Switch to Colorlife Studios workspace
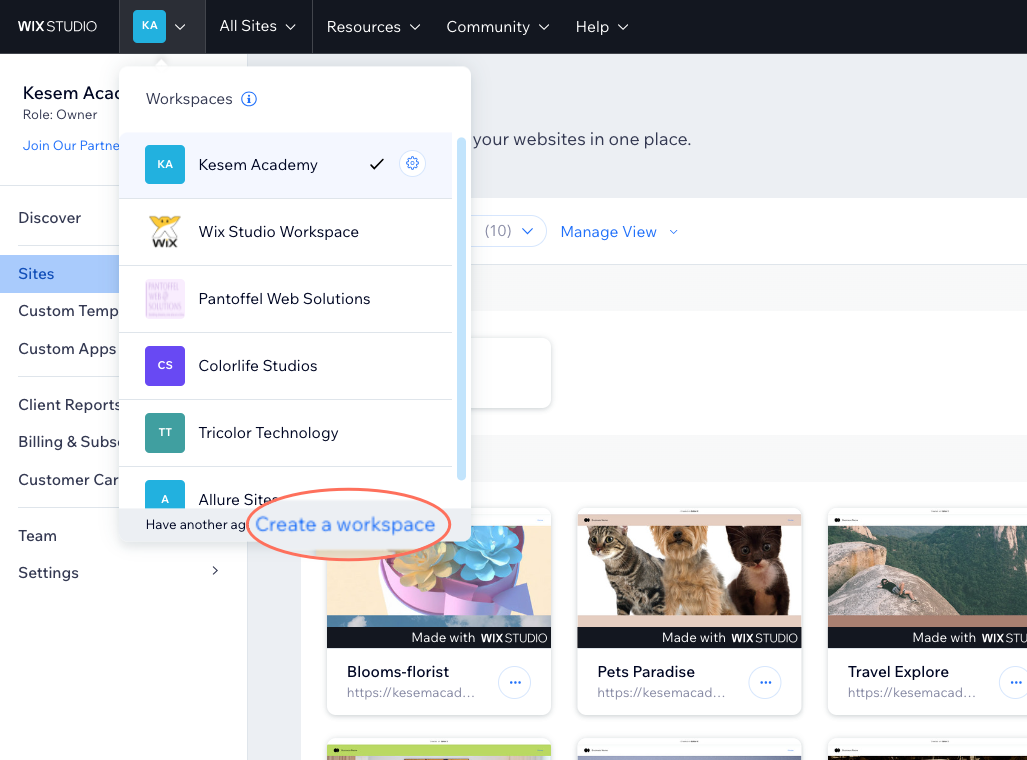Viewport: 1027px width, 760px height. 286,366
